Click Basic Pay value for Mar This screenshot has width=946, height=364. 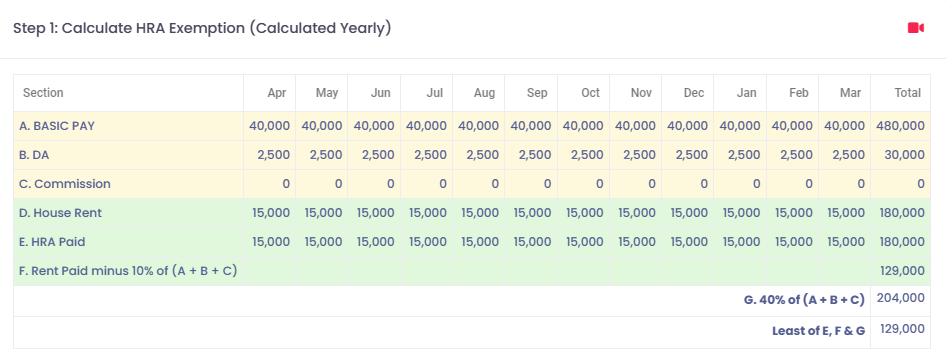tap(845, 126)
